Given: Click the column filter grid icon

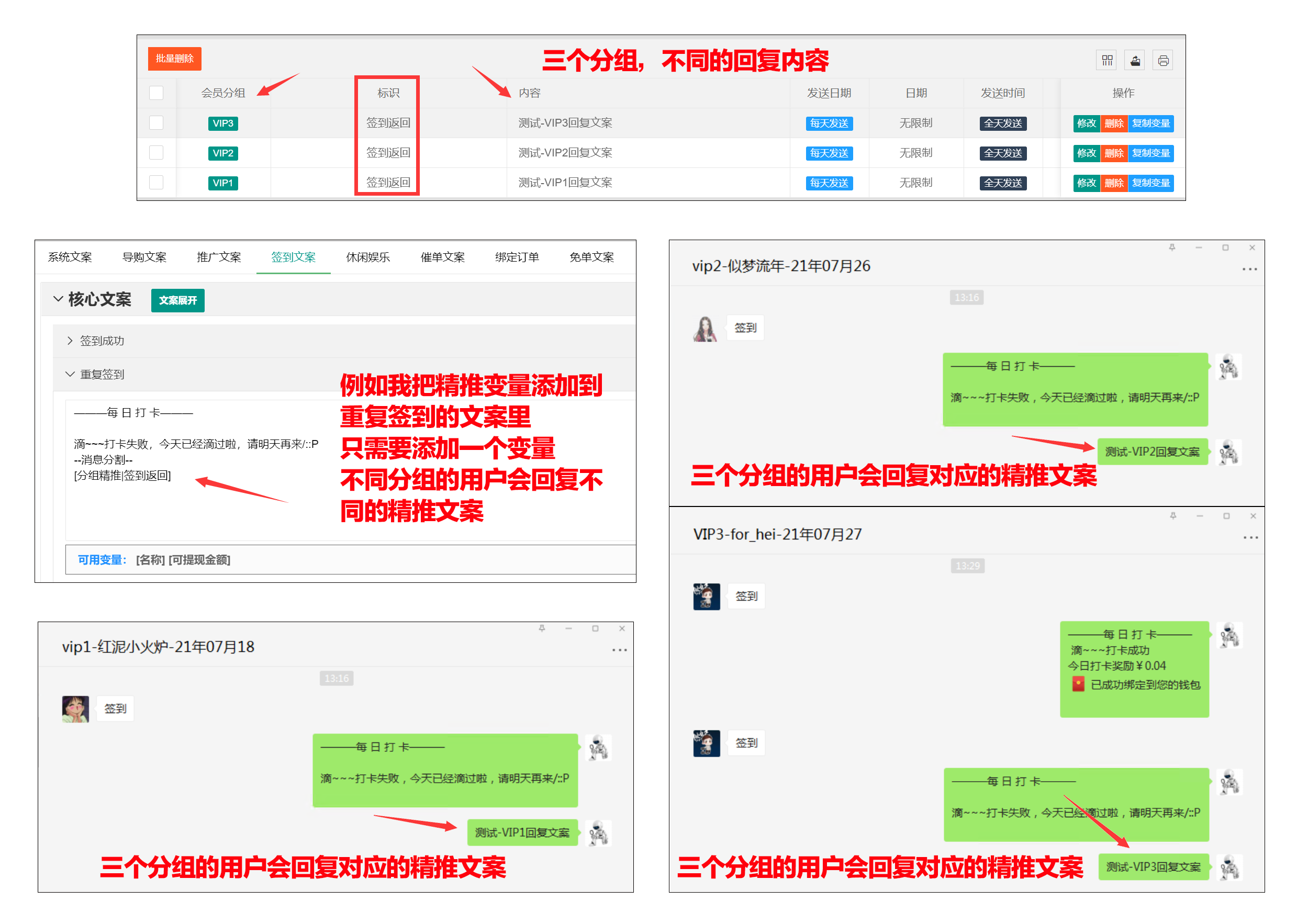Looking at the screenshot, I should (x=1106, y=60).
